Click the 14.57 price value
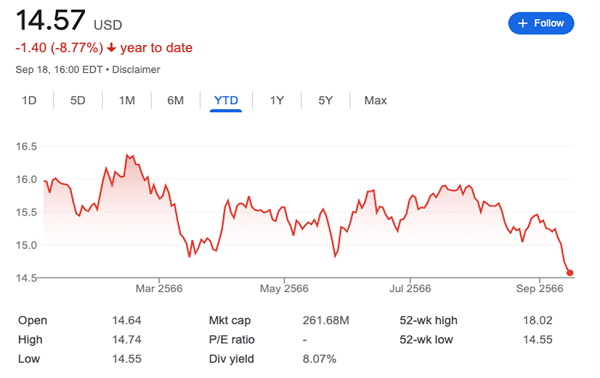Viewport: 600px width, 378px height. coord(50,20)
